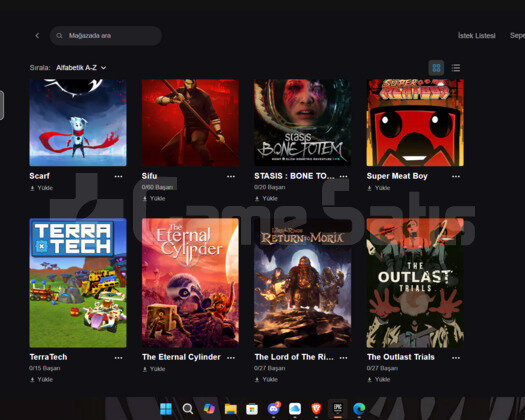Image resolution: width=525 pixels, height=420 pixels.
Task: Open Discord from the taskbar
Action: tap(274, 409)
